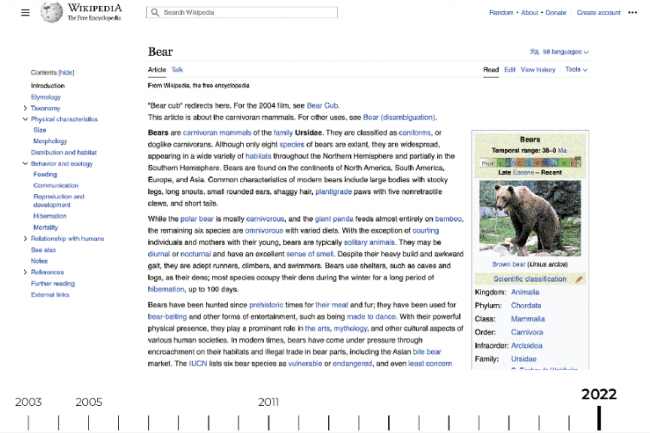Go to the Hibernation subsection

(x=50, y=216)
